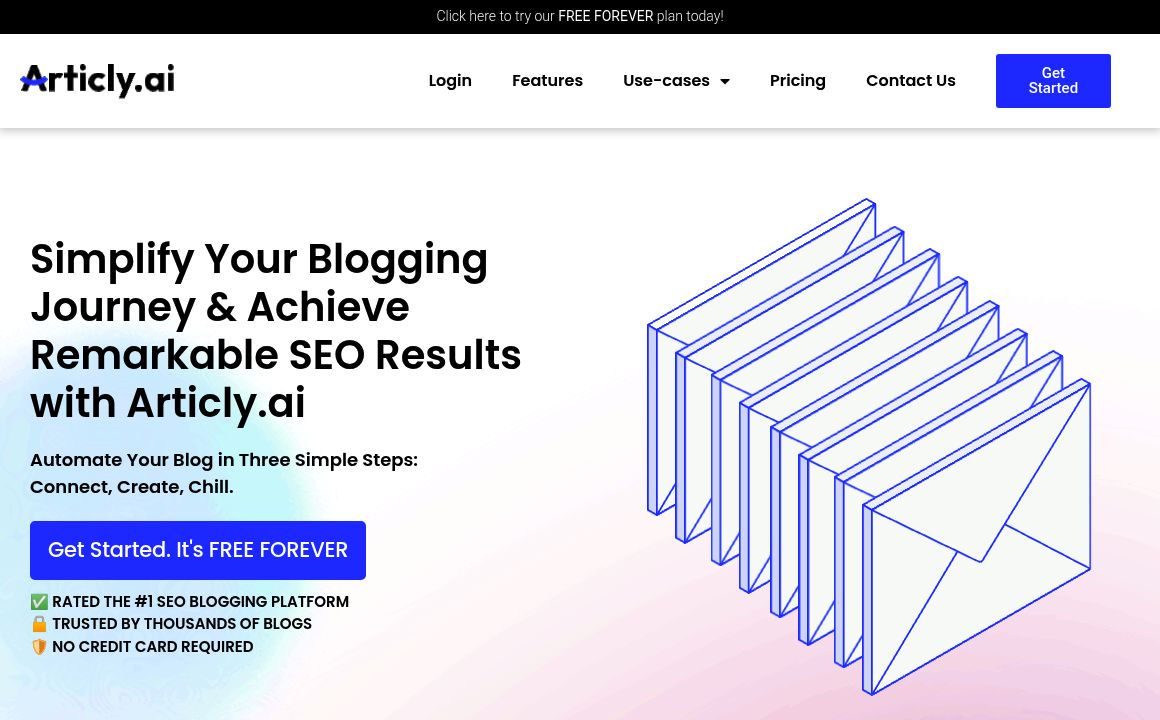Click Get Started It's FREE FOREVER
This screenshot has height=720, width=1160.
(197, 550)
